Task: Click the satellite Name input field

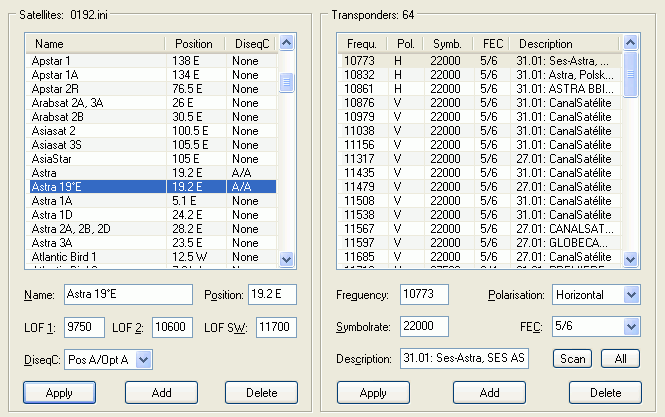Action: click(x=129, y=294)
